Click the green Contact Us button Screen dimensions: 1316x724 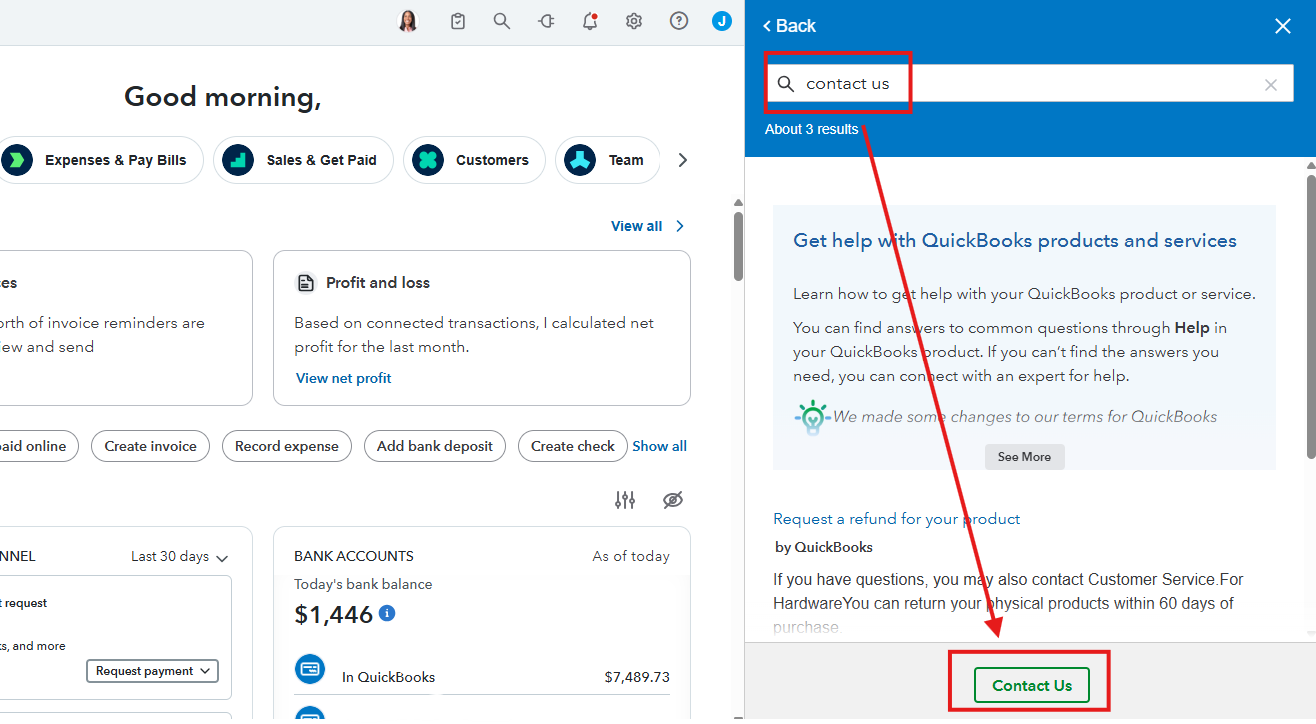(x=1032, y=685)
